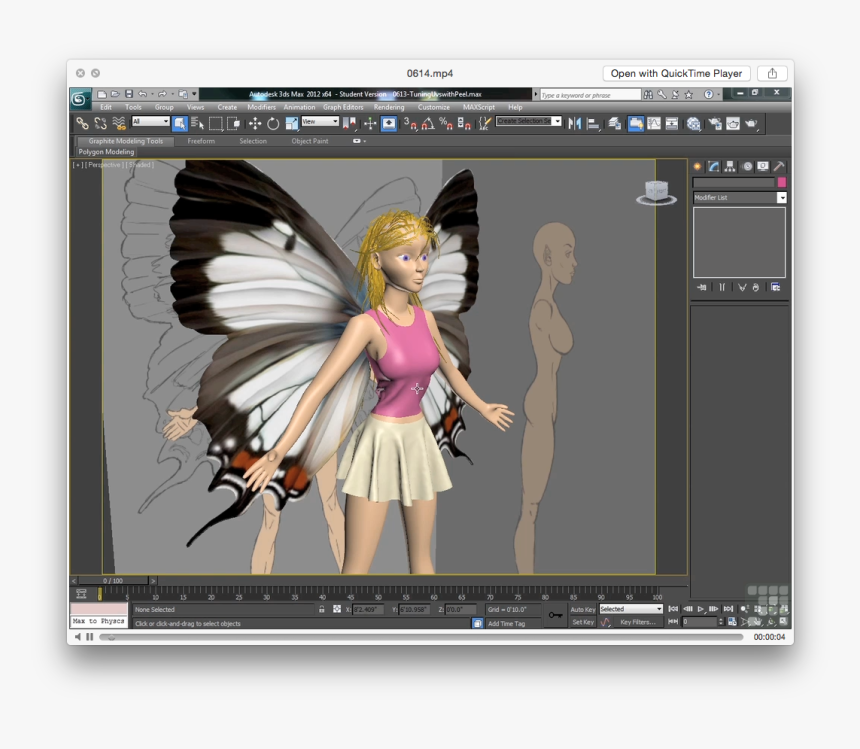Toggle the Snaps Toggle magnet icon
Viewport: 860px width, 749px height.
pyautogui.click(x=411, y=123)
